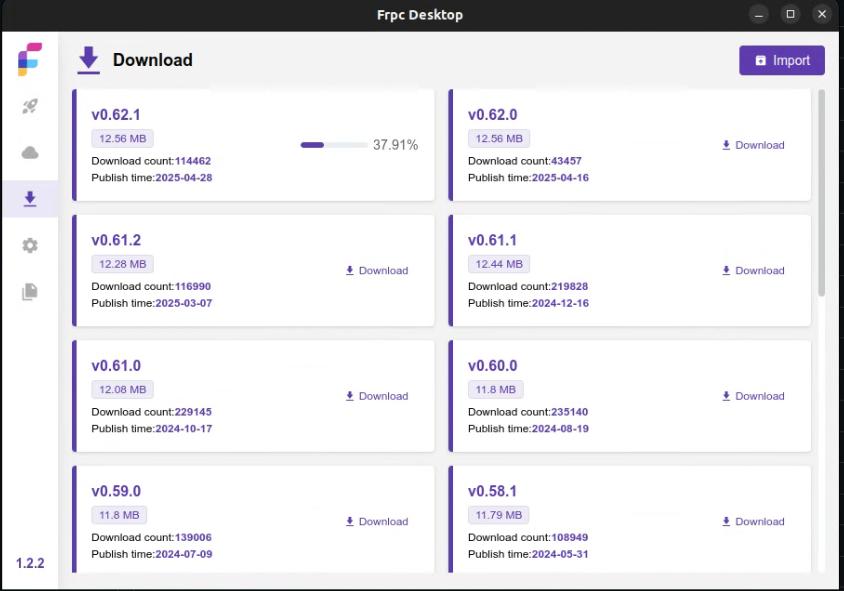Maximize the Frpc Desktop window
Viewport: 844px width, 591px height.
(790, 15)
